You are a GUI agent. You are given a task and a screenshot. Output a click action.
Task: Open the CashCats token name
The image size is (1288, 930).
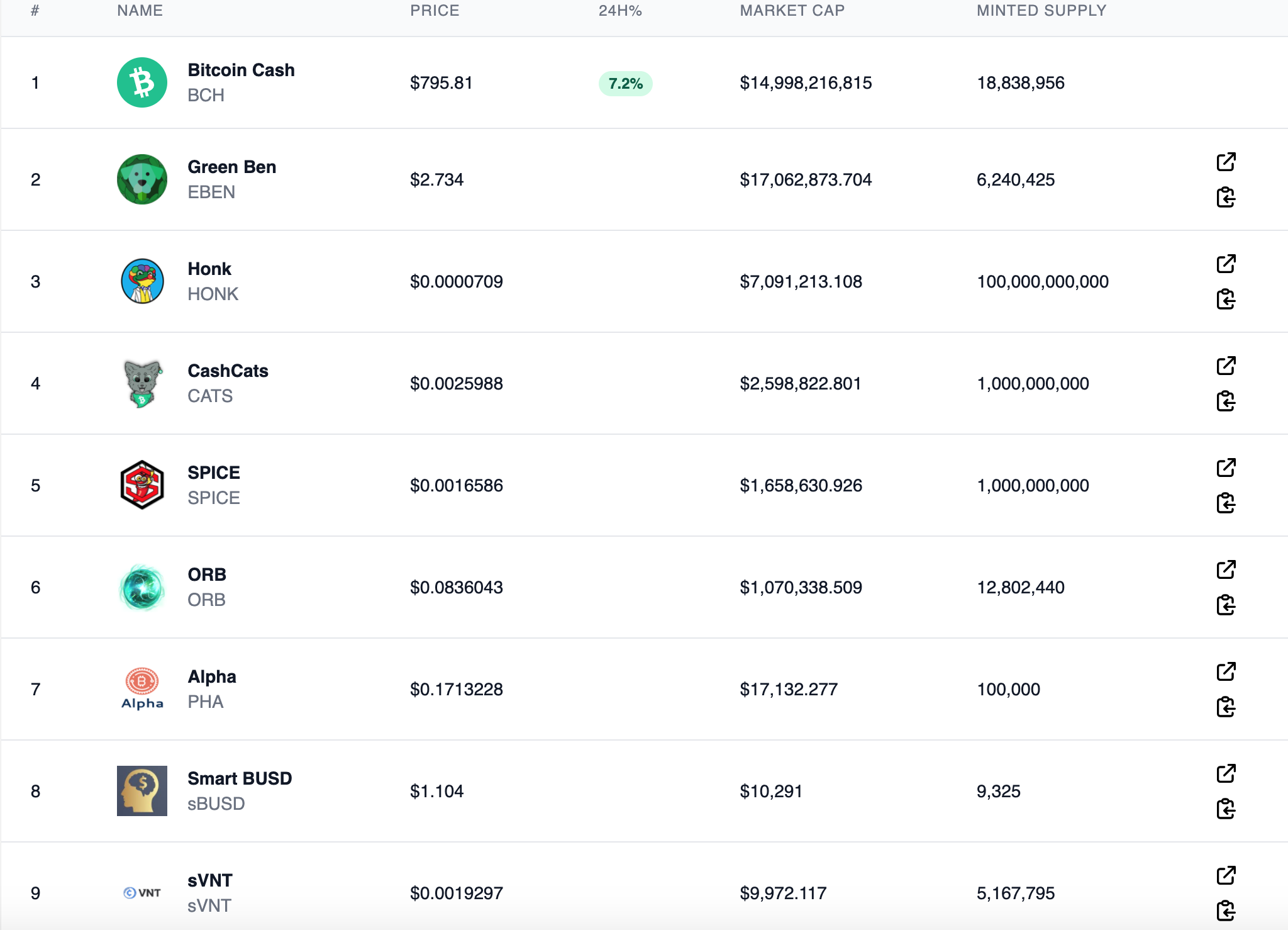[x=228, y=371]
